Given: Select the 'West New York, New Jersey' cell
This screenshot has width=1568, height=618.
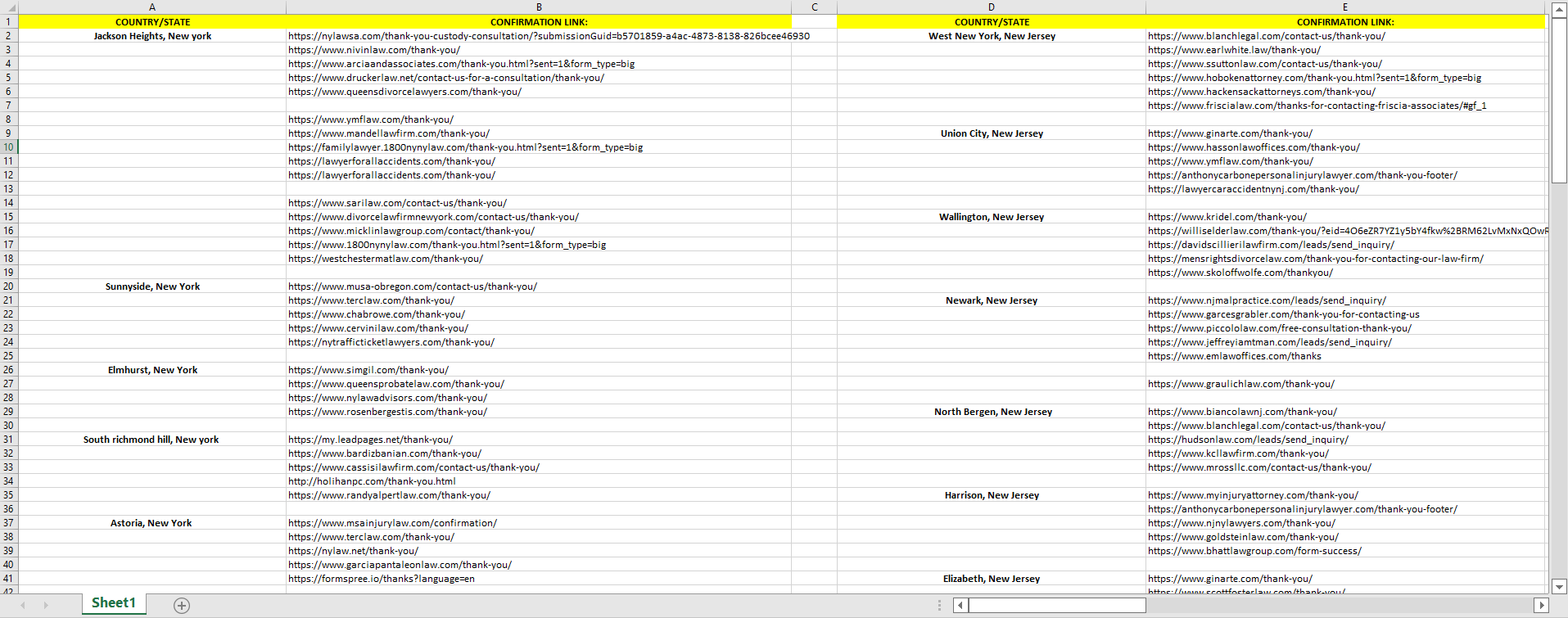Looking at the screenshot, I should tap(992, 36).
